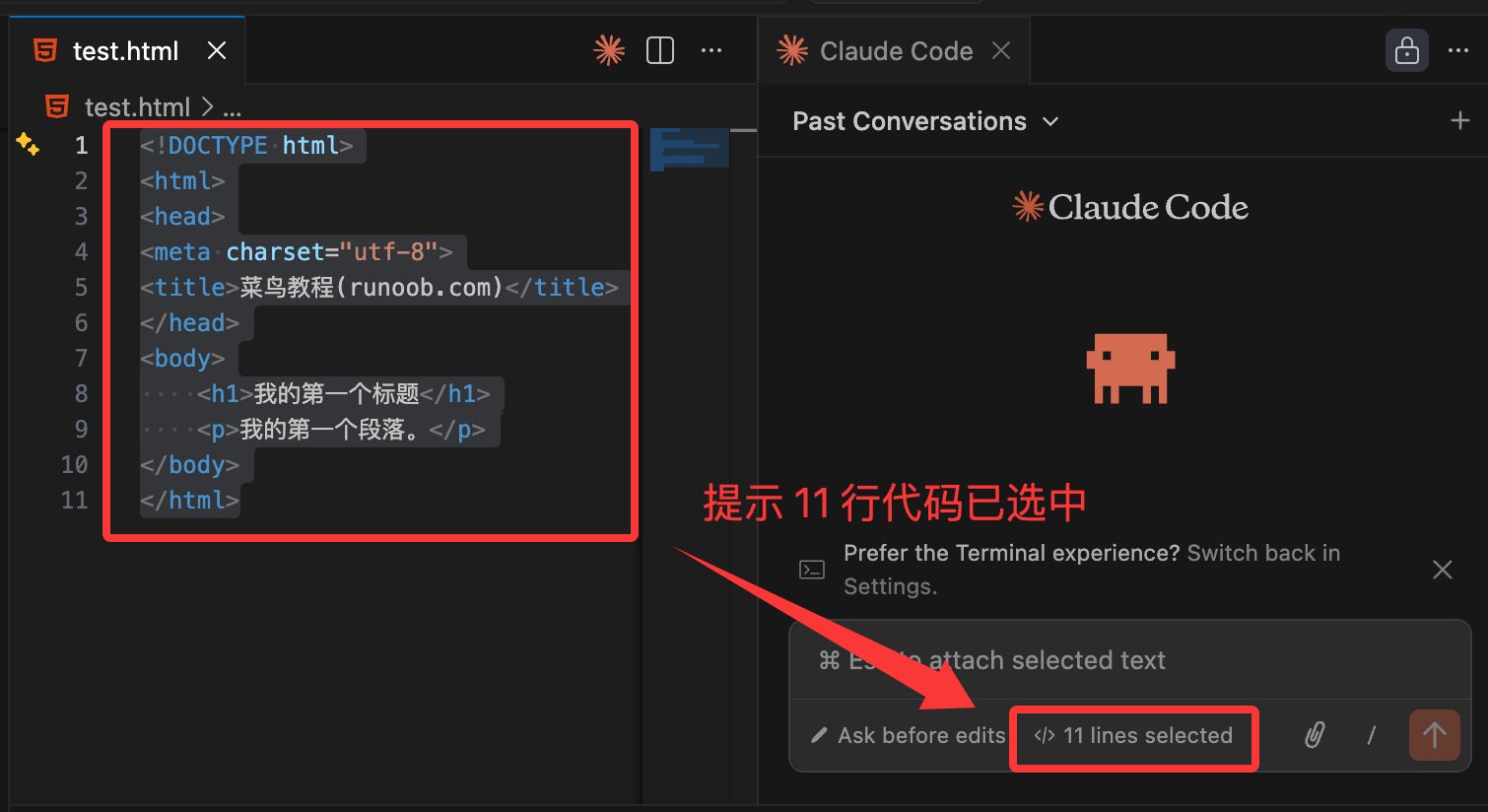Viewport: 1488px width, 812px height.
Task: Click the send arrow button
Action: 1434,735
